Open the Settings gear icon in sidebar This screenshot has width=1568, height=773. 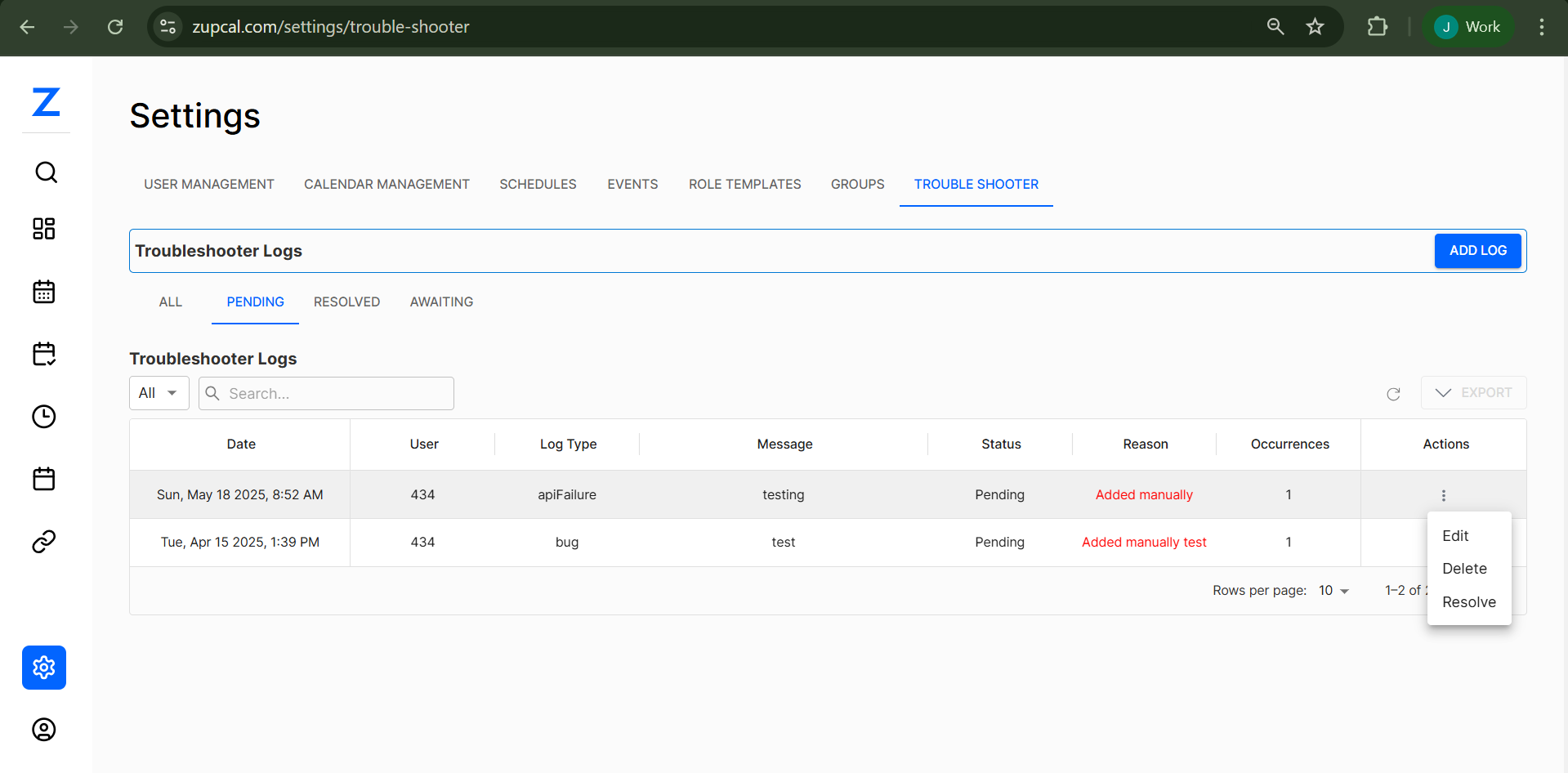[44, 668]
